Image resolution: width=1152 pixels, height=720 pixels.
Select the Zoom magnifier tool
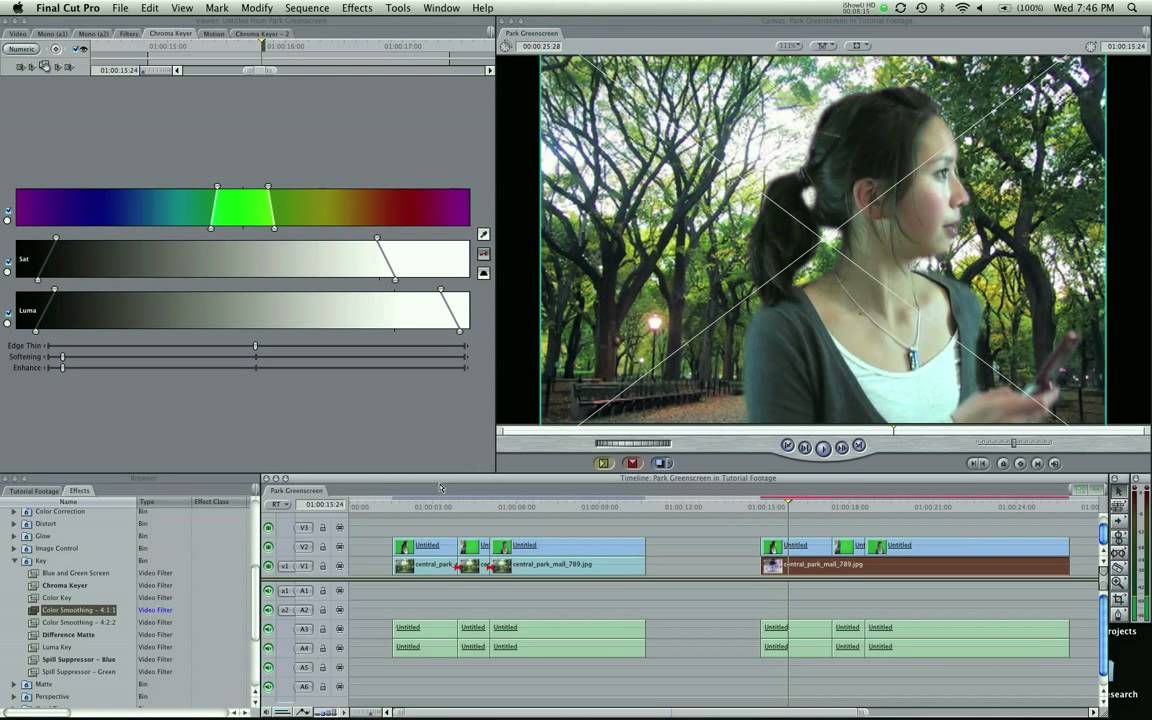click(1118, 583)
